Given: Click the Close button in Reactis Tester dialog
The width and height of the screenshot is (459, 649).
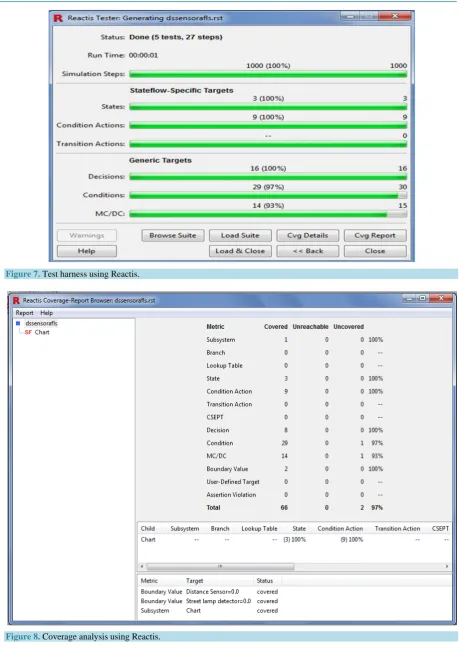Looking at the screenshot, I should (375, 251).
